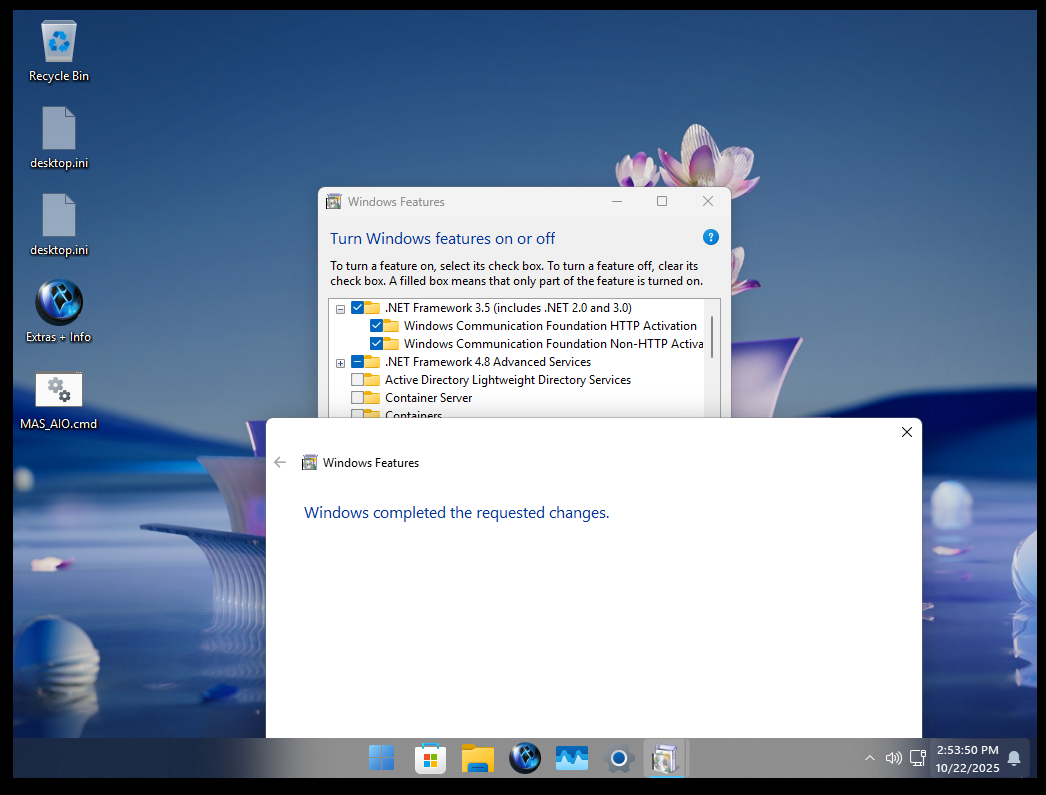Click the Windows Features title bar icon
1046x795 pixels.
pos(334,201)
